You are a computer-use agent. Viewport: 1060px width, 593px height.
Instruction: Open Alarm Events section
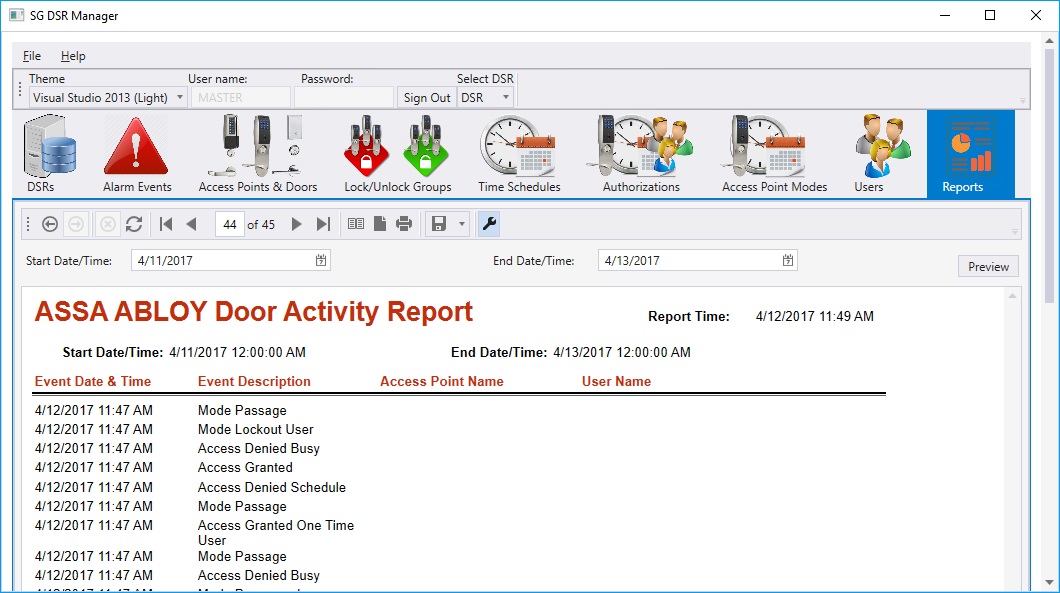point(137,154)
